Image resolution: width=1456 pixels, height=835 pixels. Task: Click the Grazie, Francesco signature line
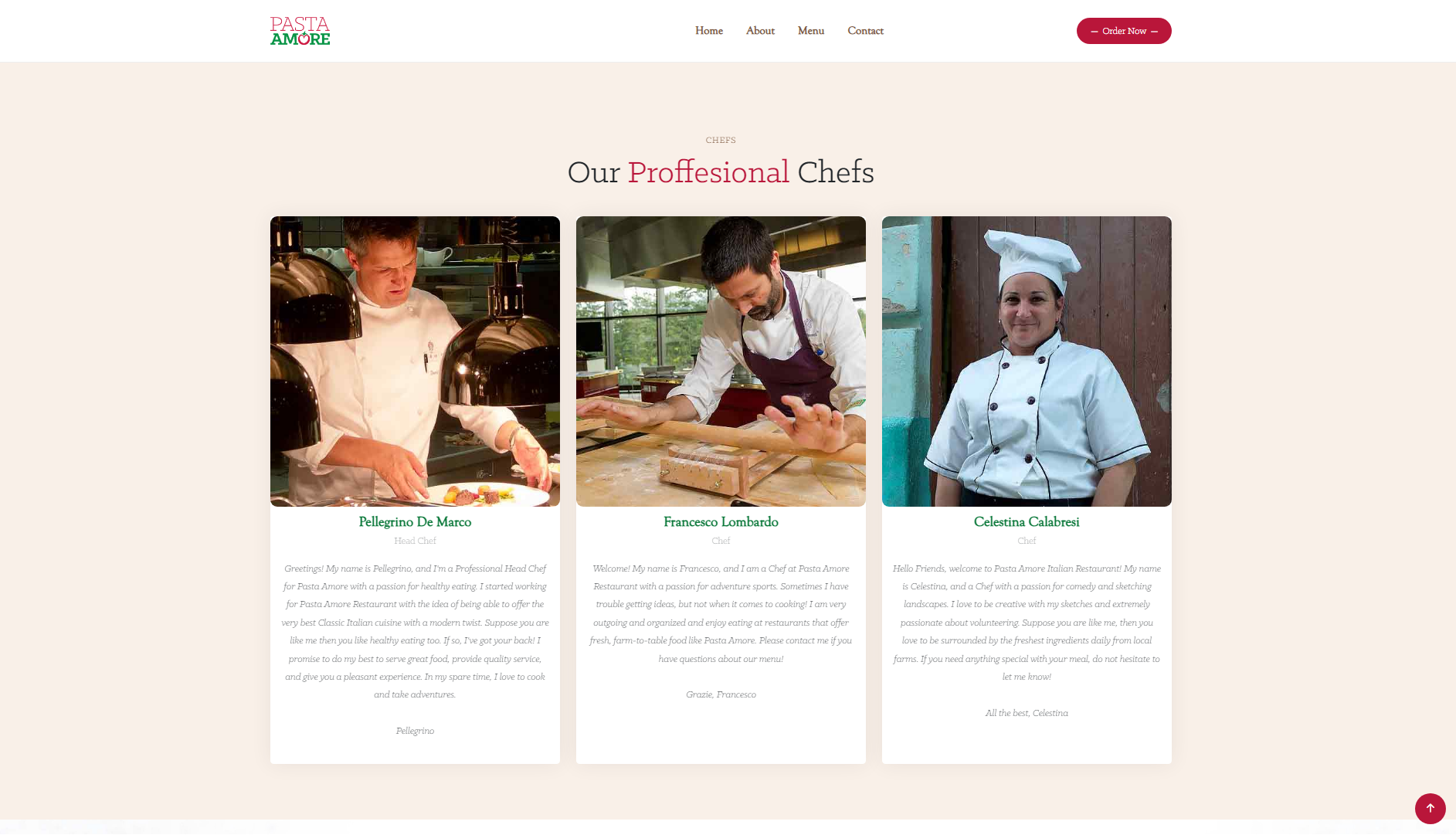click(721, 694)
